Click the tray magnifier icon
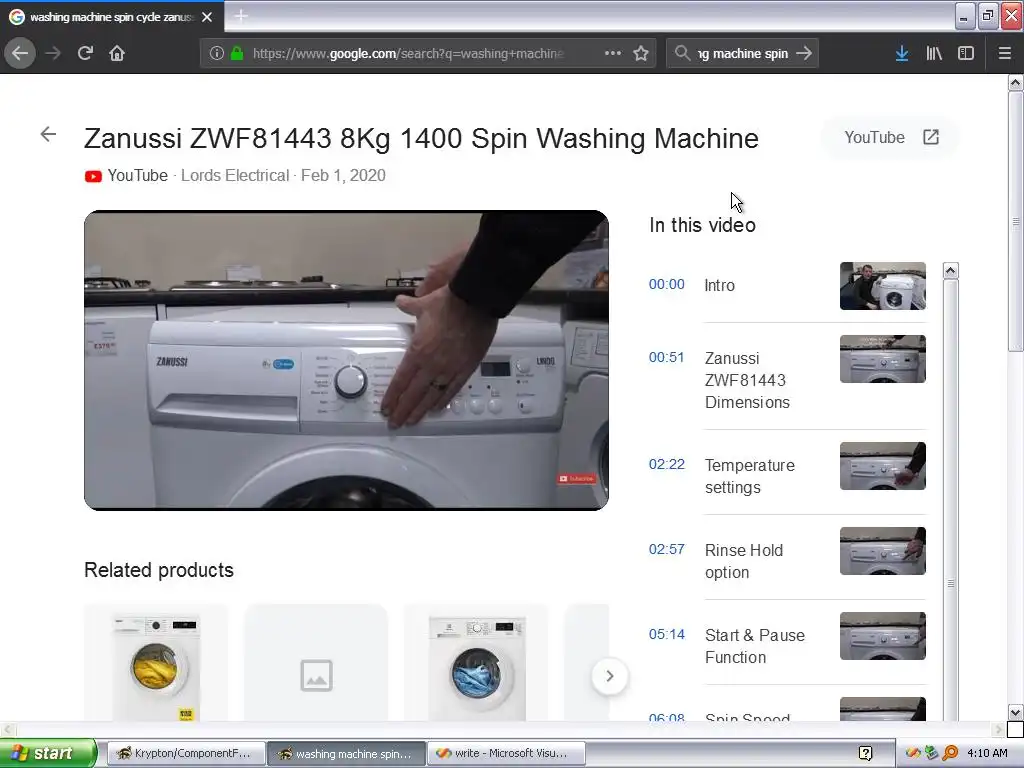Image resolution: width=1024 pixels, height=768 pixels. coord(950,754)
